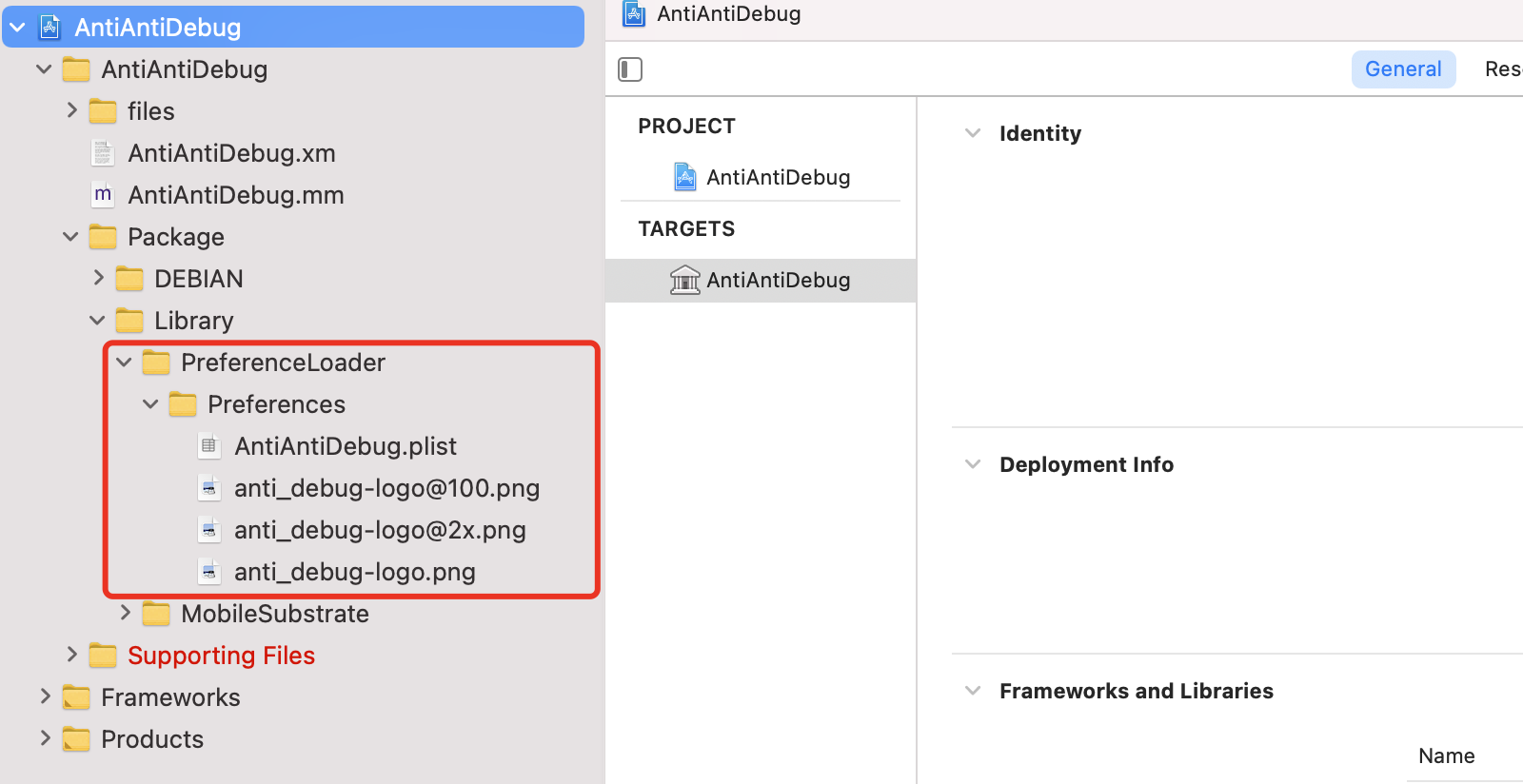Expand the Frameworks group

[x=45, y=697]
